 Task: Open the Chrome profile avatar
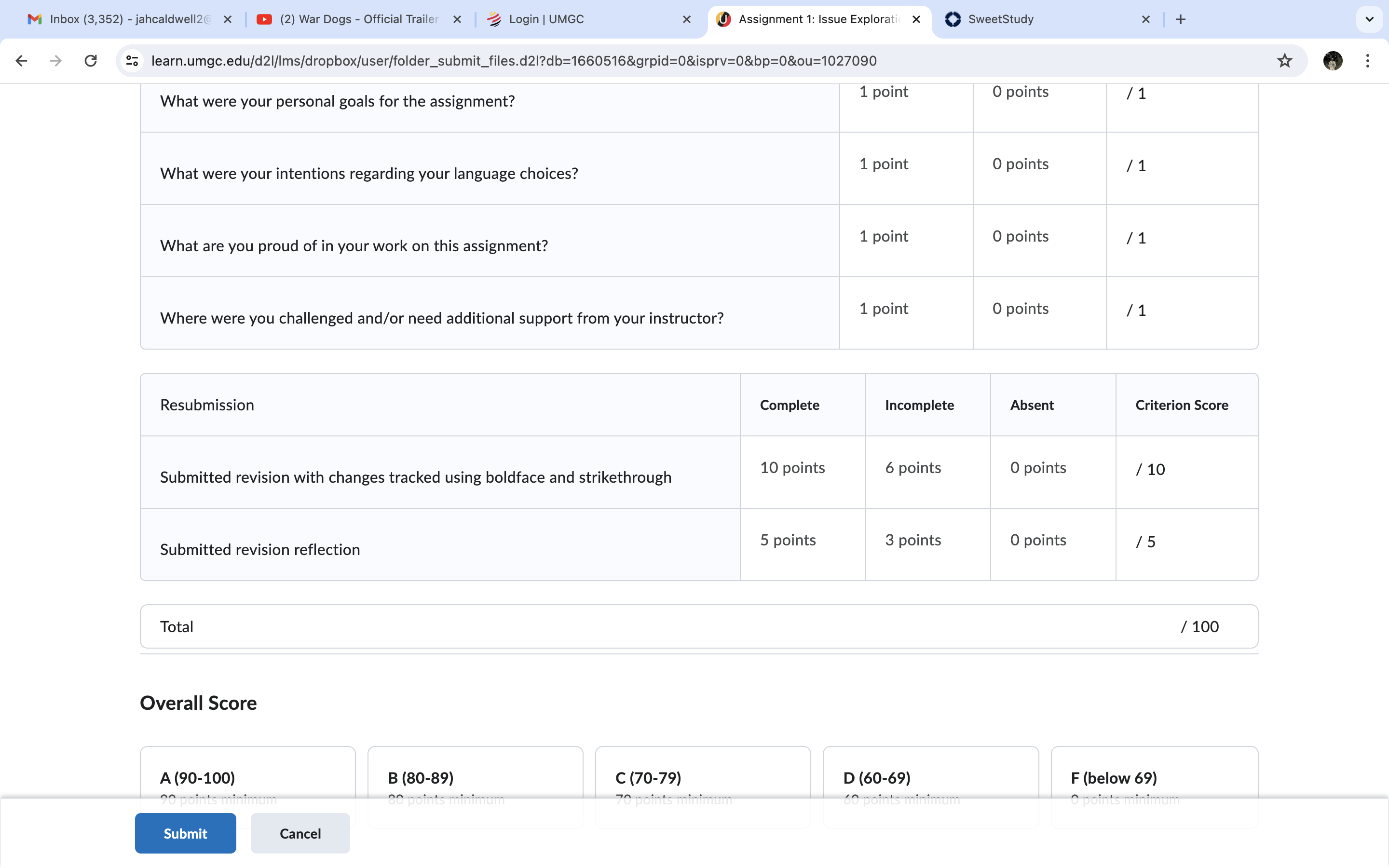point(1333,61)
